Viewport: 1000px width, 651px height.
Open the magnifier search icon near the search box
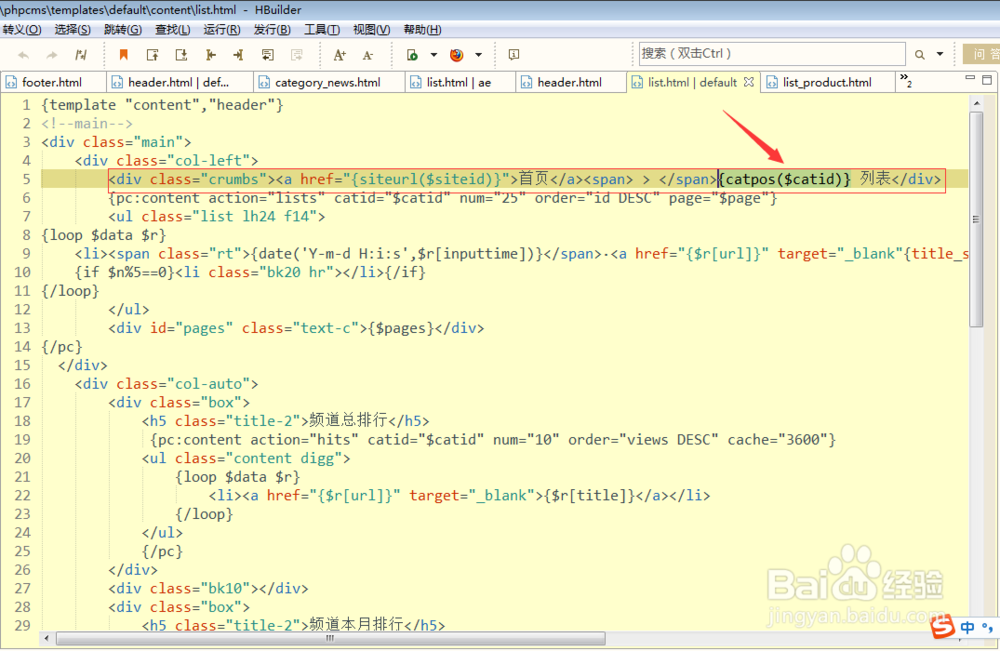coord(918,54)
